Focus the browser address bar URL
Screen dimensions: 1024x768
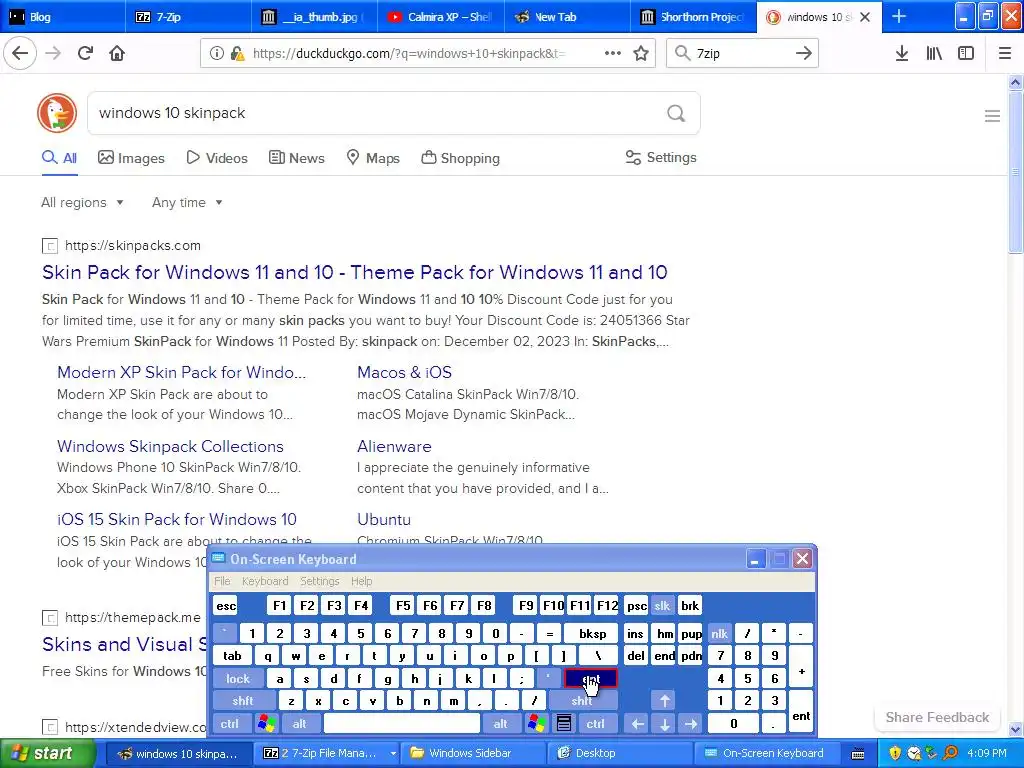[x=409, y=54]
